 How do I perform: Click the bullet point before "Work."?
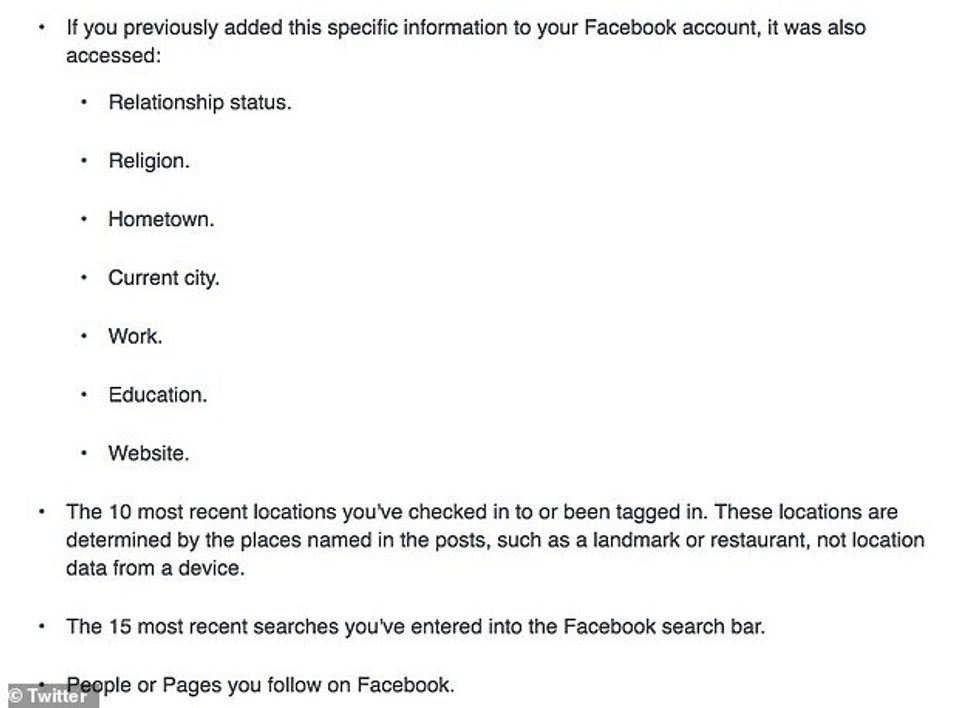(84, 337)
